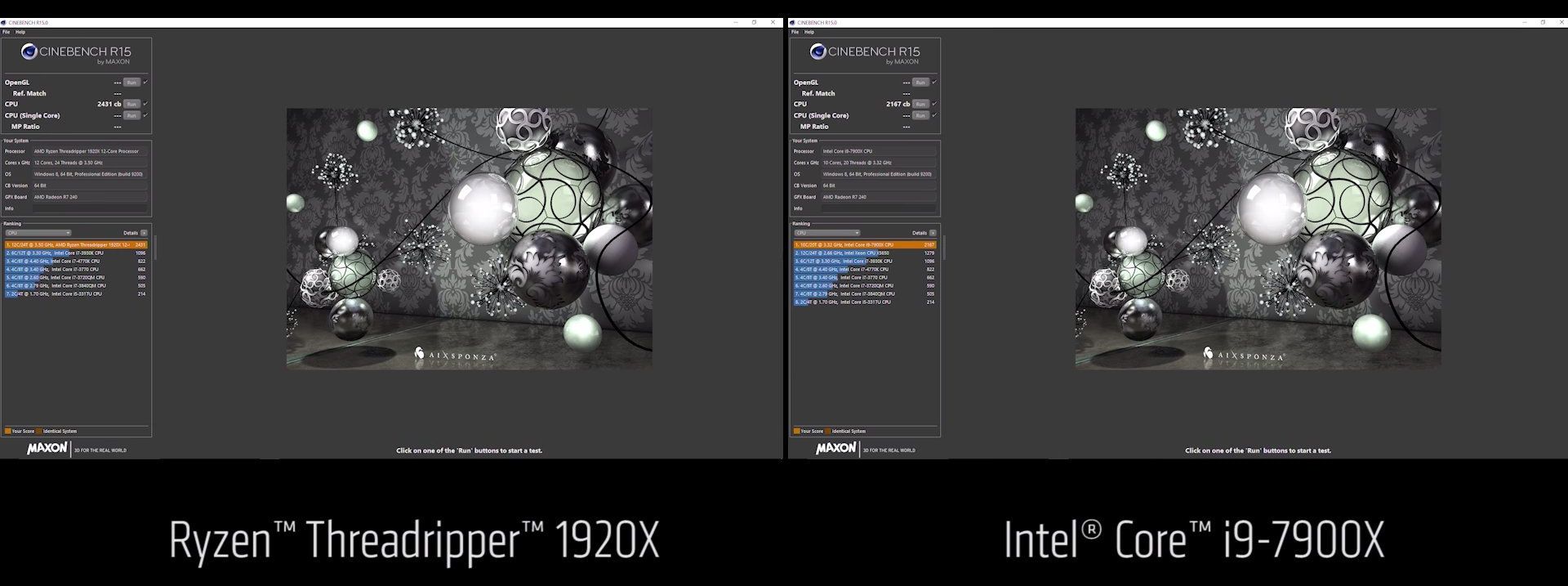This screenshot has height=586, width=1568.
Task: Click the title bar app icon in the right window
Action: tap(793, 22)
